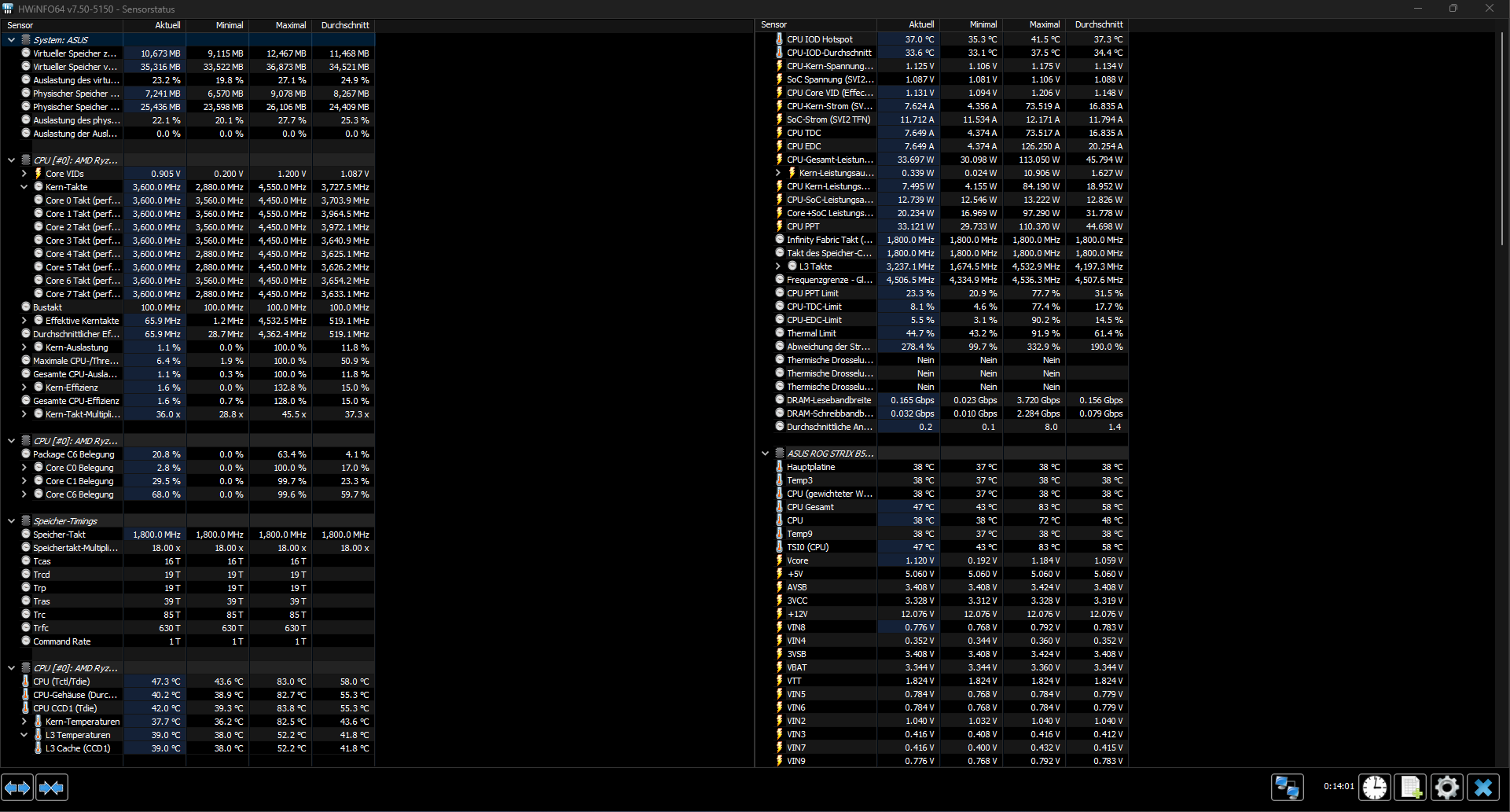Click the clock icon beside Speicher-Takt
The width and height of the screenshot is (1510, 812).
(x=28, y=535)
